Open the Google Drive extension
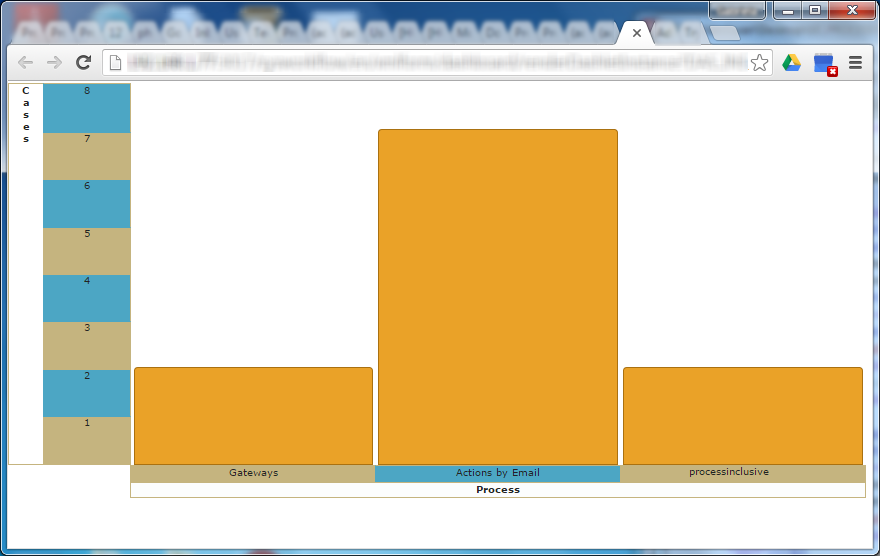 click(x=791, y=63)
